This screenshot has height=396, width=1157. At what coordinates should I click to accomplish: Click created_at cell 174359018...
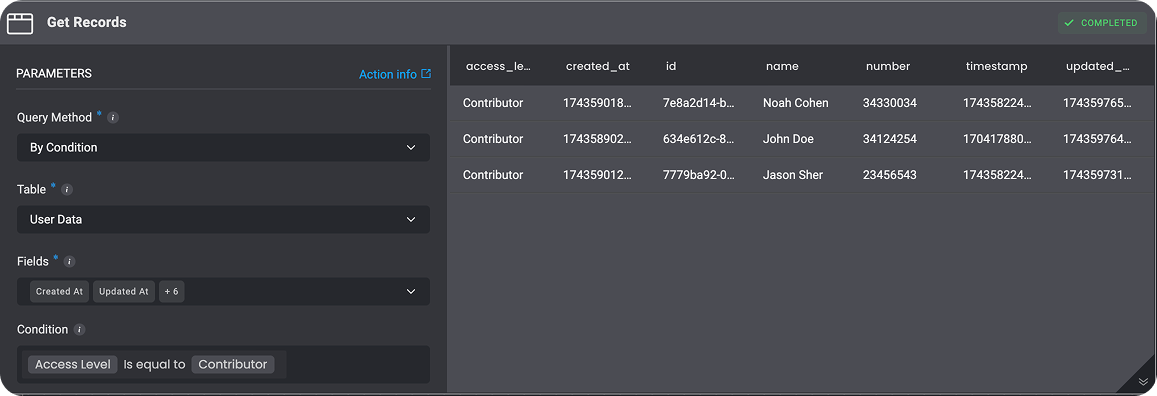[598, 103]
